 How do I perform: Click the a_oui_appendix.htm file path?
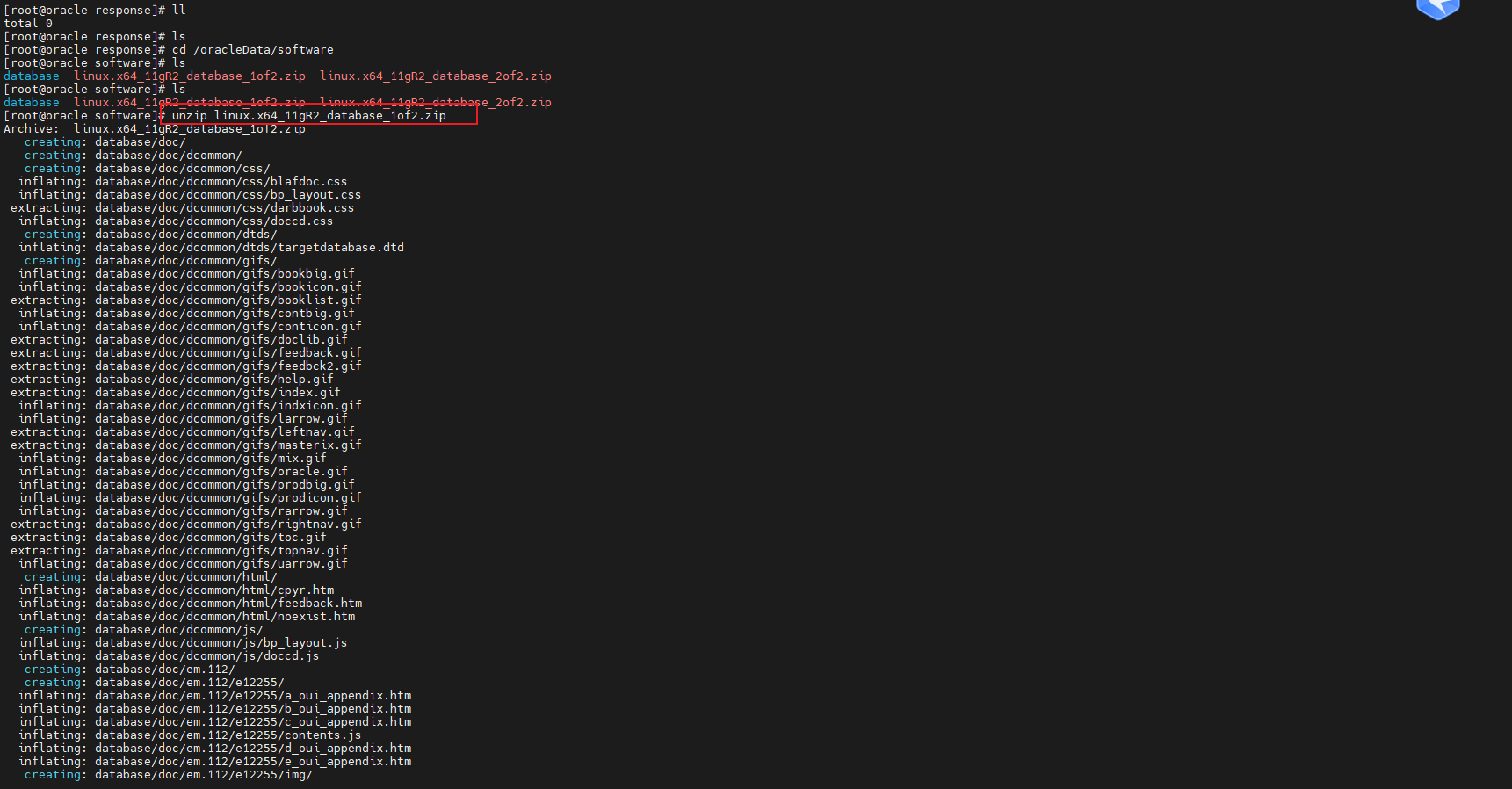click(253, 696)
